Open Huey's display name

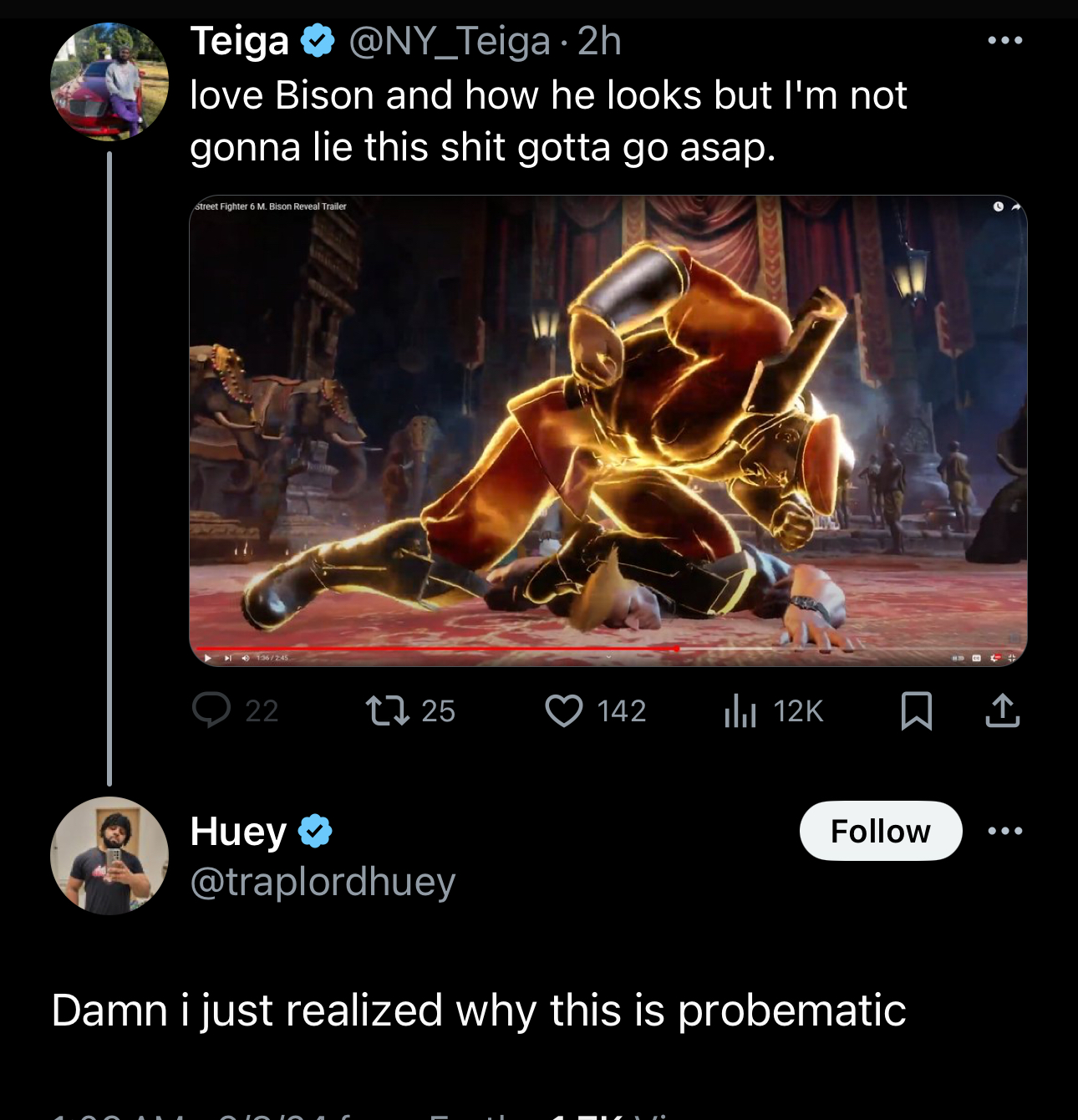coord(238,832)
